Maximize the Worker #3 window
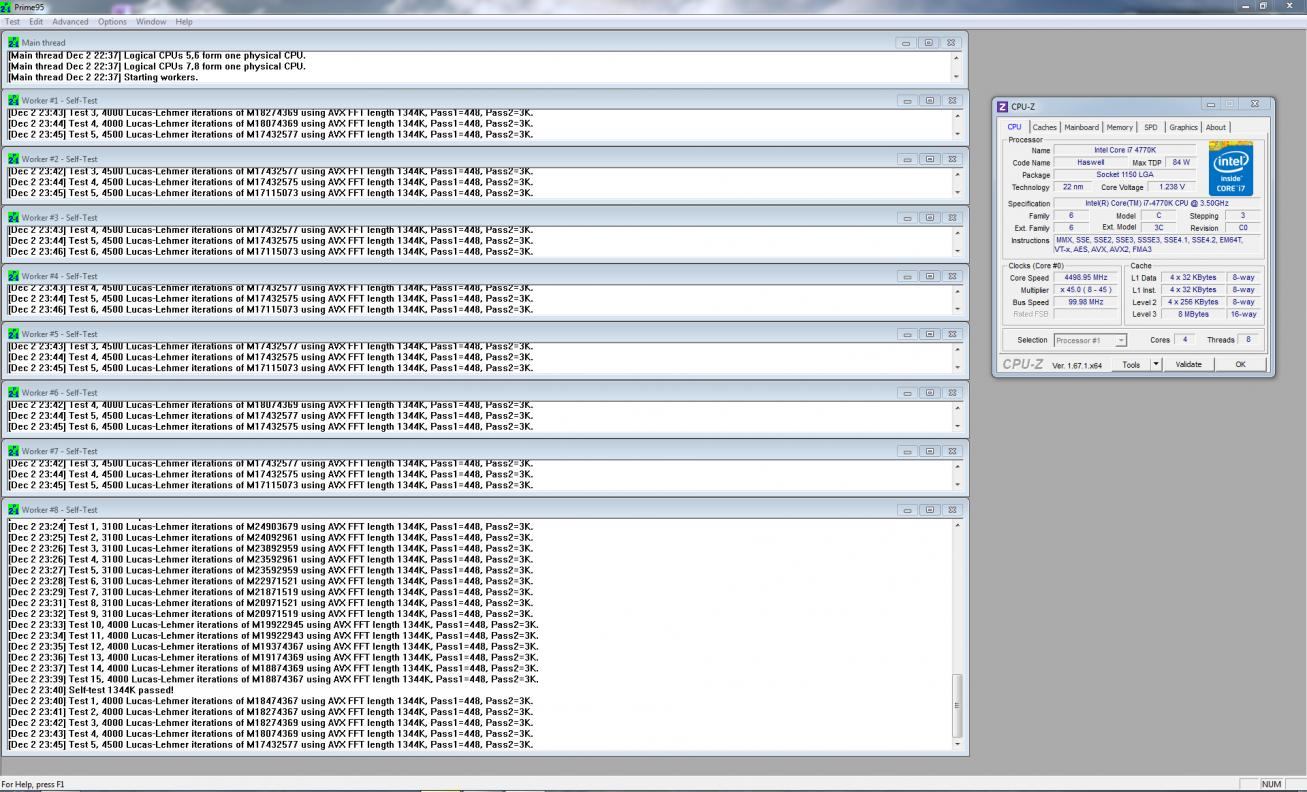Image resolution: width=1307 pixels, height=792 pixels. tap(929, 218)
